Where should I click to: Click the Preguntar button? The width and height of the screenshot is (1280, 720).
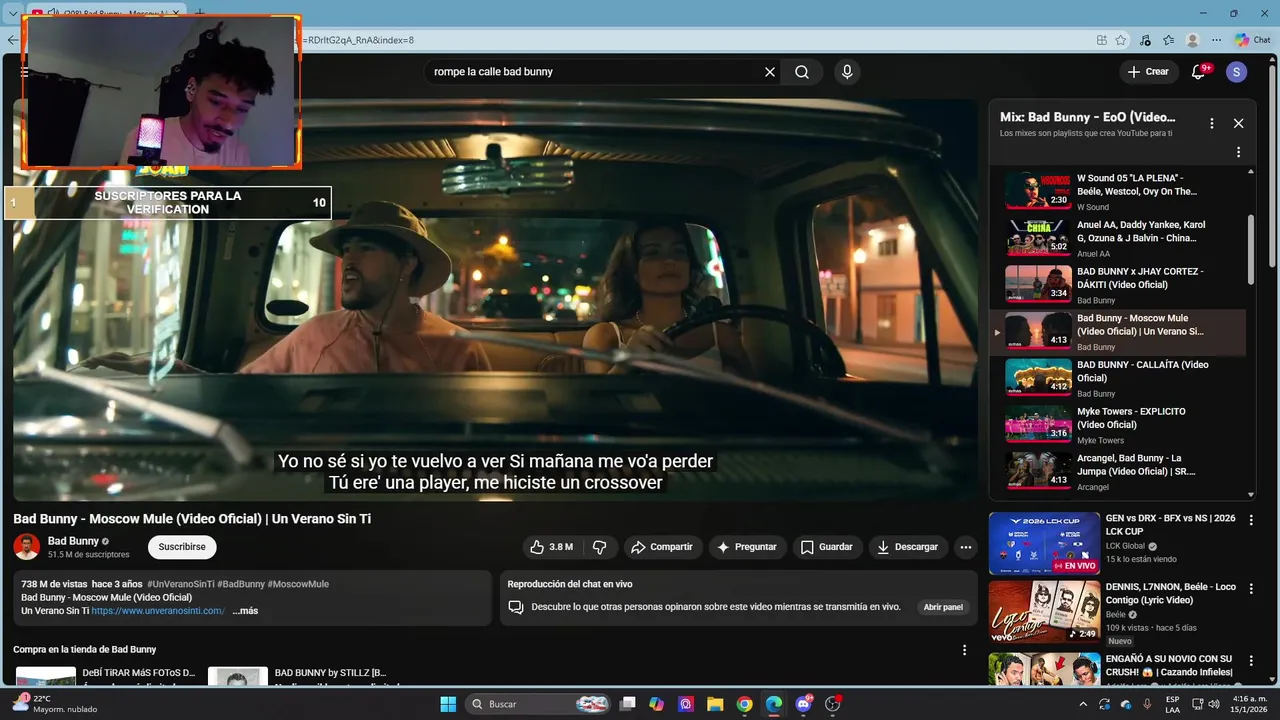pyautogui.click(x=746, y=547)
